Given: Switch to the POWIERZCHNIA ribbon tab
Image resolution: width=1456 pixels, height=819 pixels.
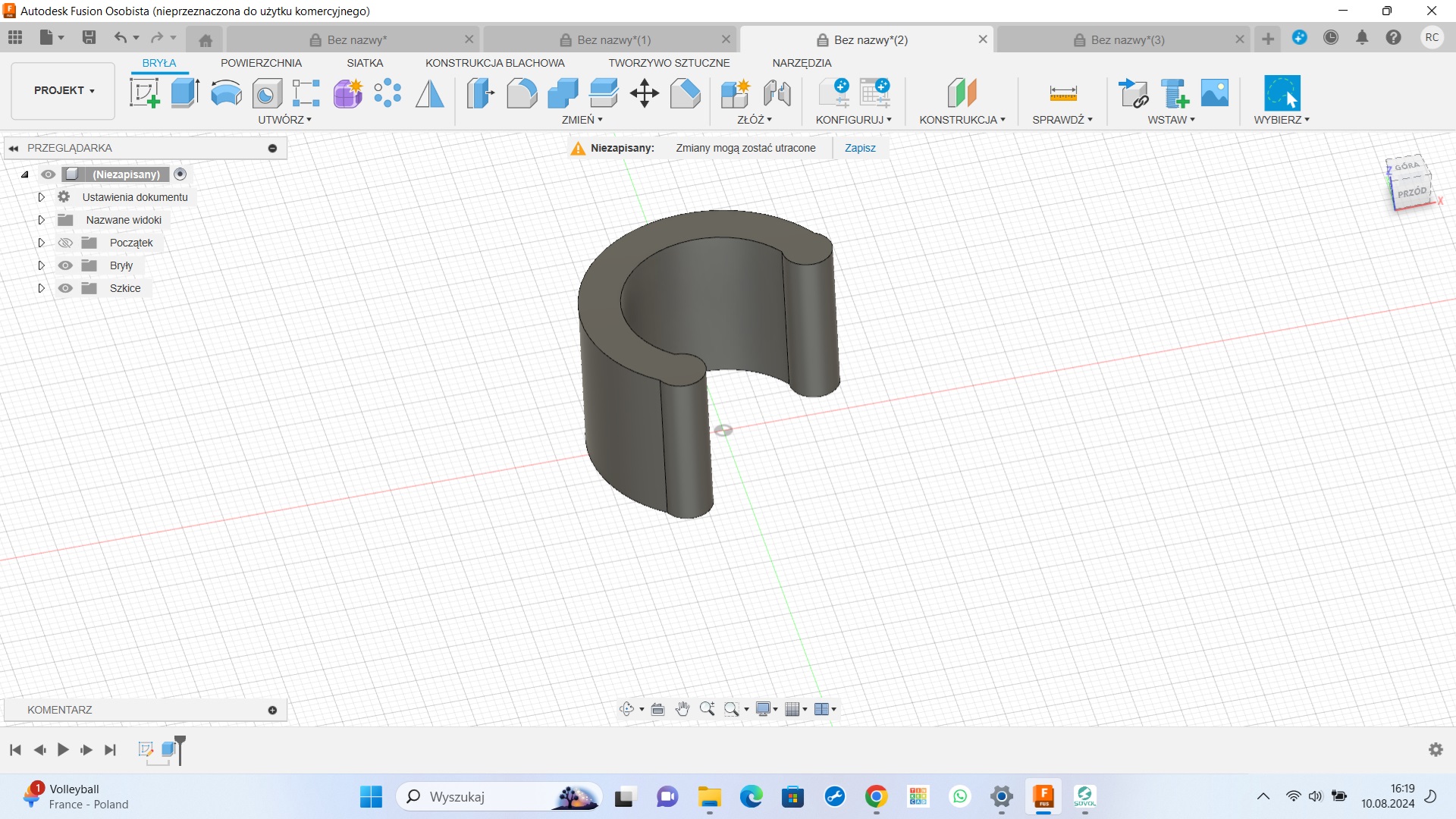Looking at the screenshot, I should coord(261,63).
